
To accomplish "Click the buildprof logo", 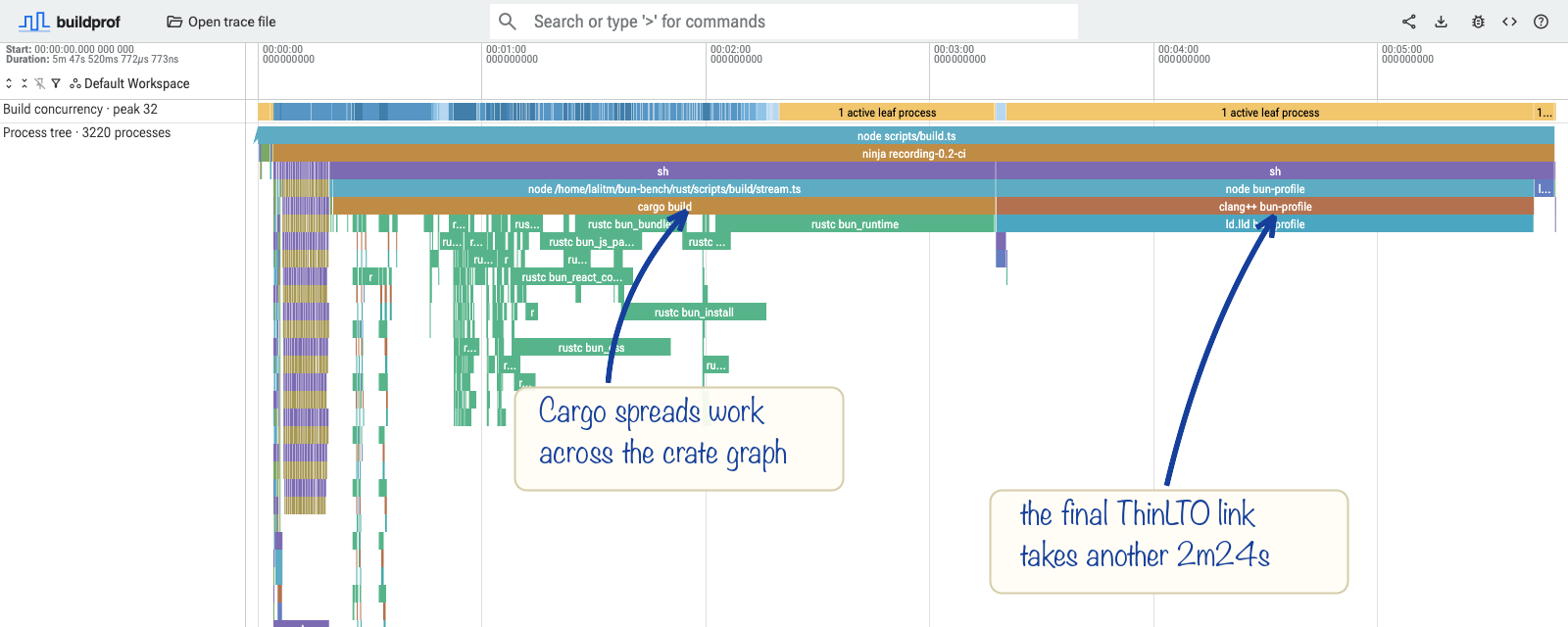I will 70,22.
